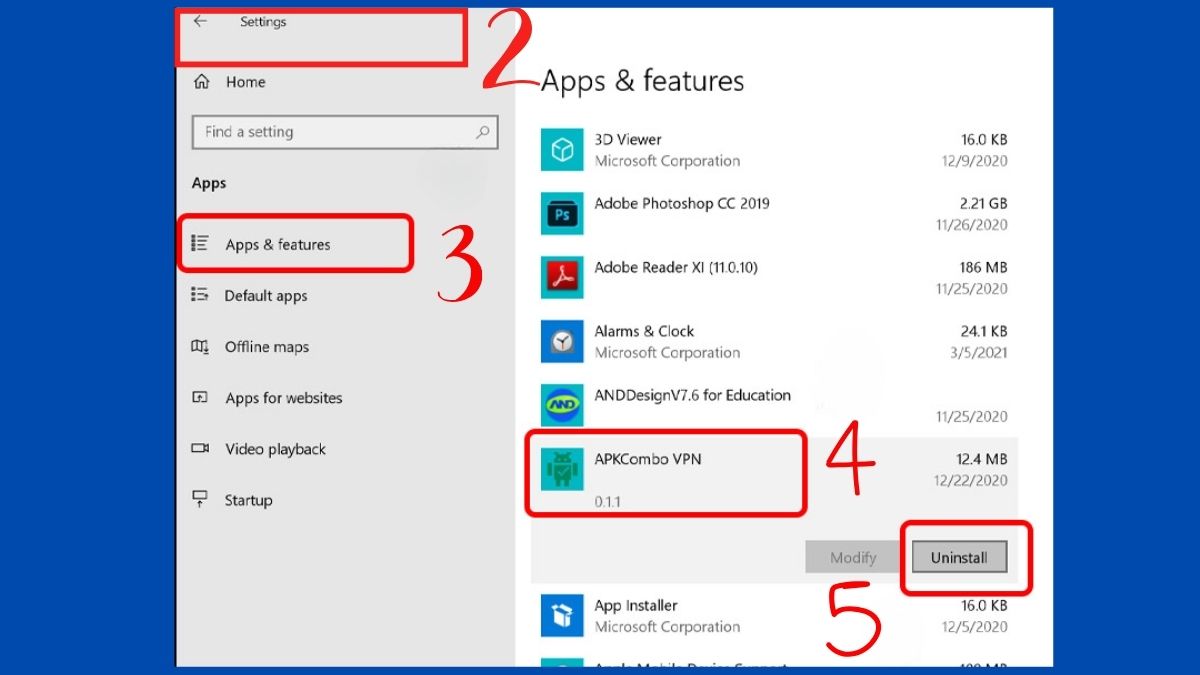The width and height of the screenshot is (1200, 675).
Task: Select the 3D Viewer entry name
Action: (628, 139)
